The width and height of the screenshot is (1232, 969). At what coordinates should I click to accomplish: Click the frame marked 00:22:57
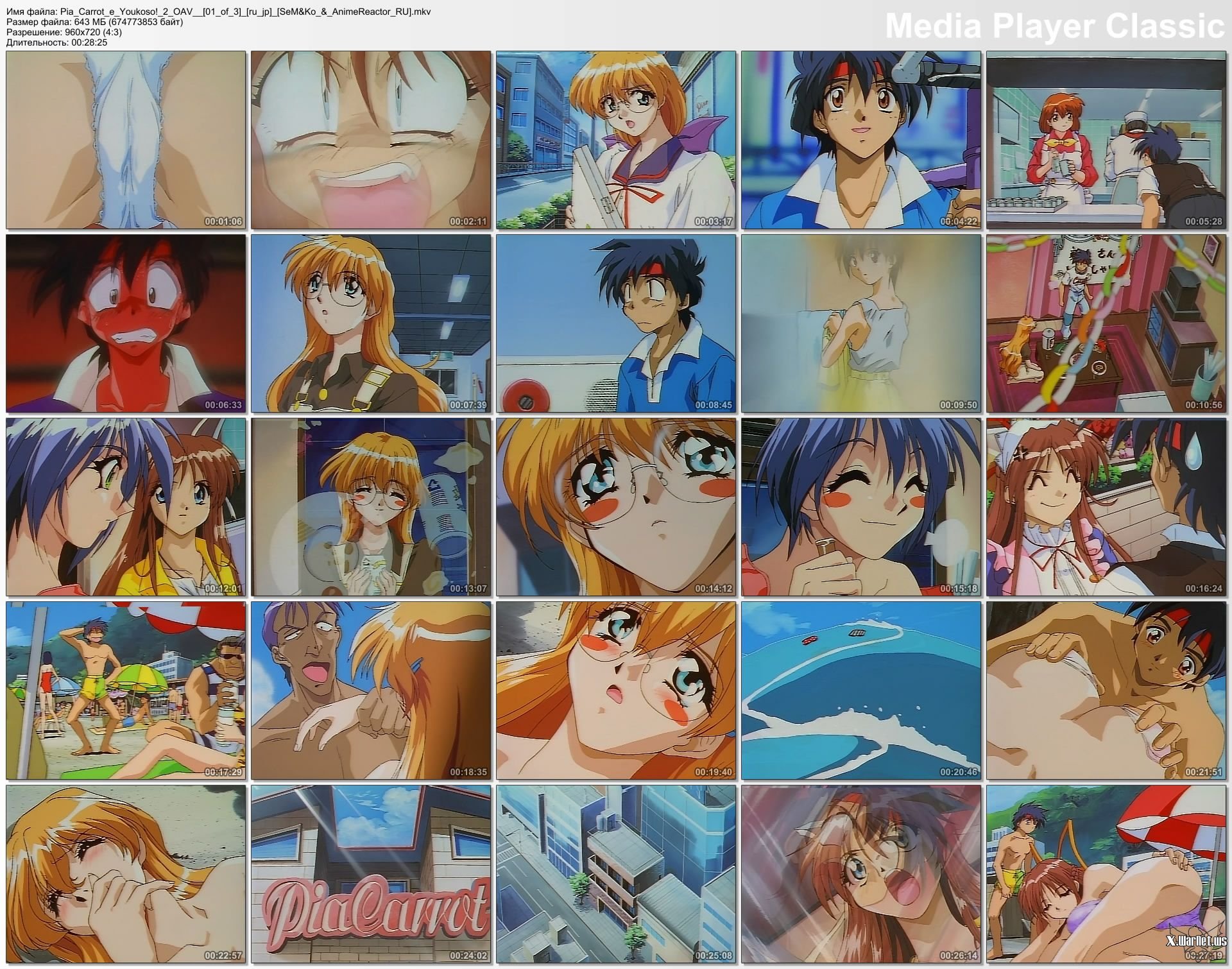point(126,874)
